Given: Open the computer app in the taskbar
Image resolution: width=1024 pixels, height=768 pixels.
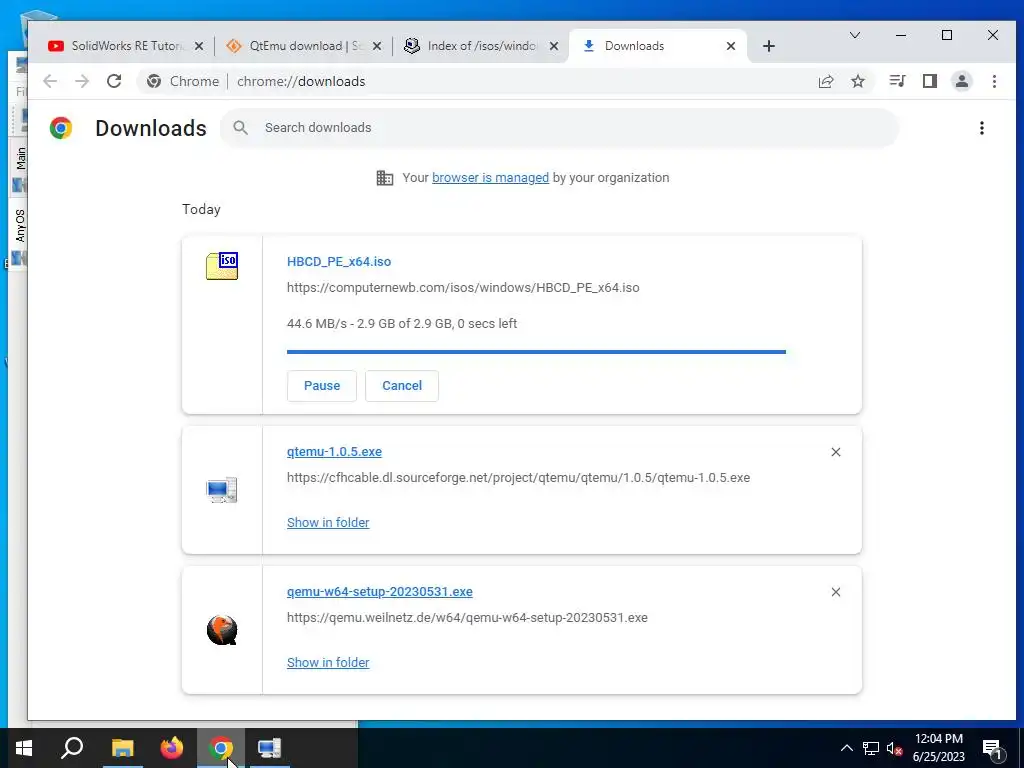Looking at the screenshot, I should [269, 748].
